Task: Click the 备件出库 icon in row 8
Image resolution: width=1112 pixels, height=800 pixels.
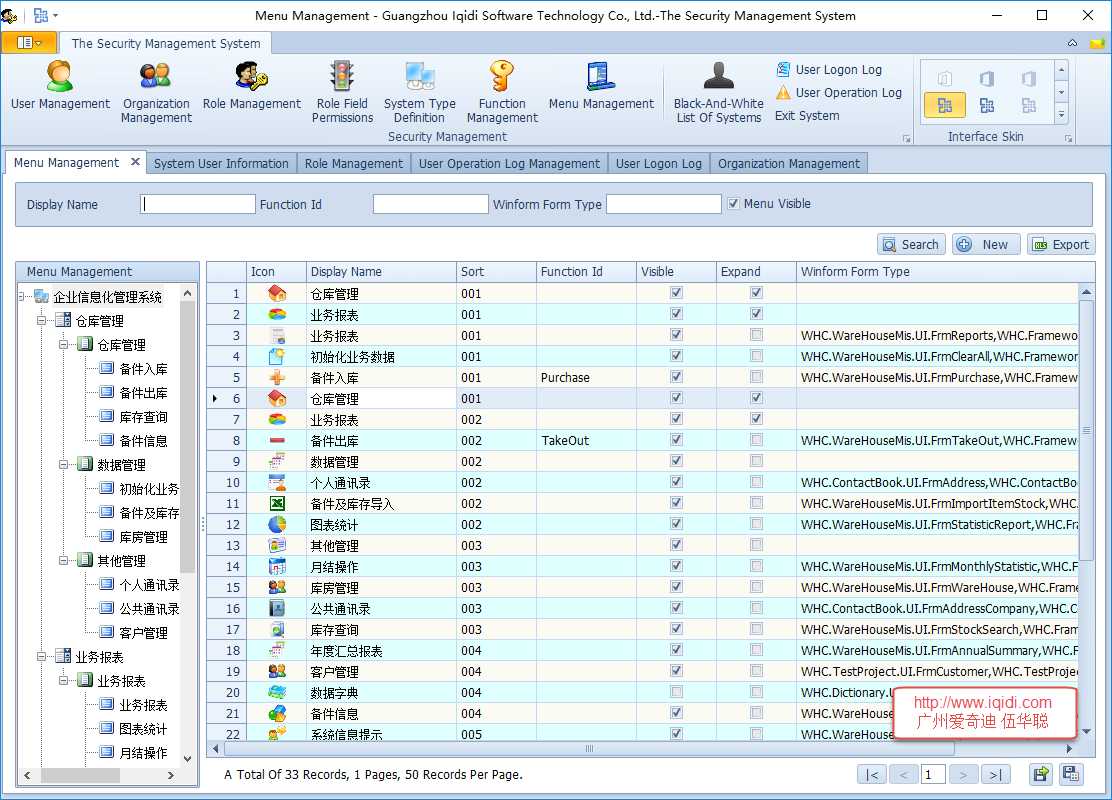Action: click(x=277, y=440)
